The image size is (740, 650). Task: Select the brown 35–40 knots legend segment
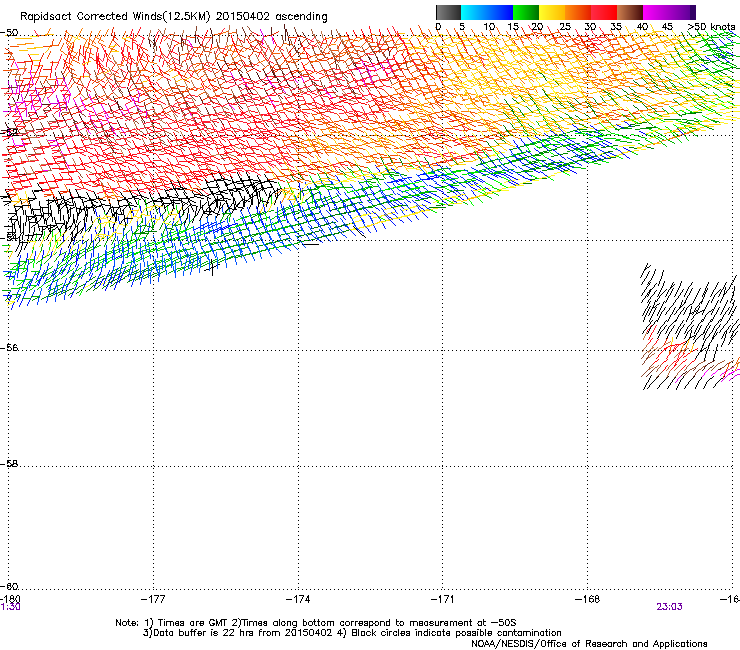[630, 12]
